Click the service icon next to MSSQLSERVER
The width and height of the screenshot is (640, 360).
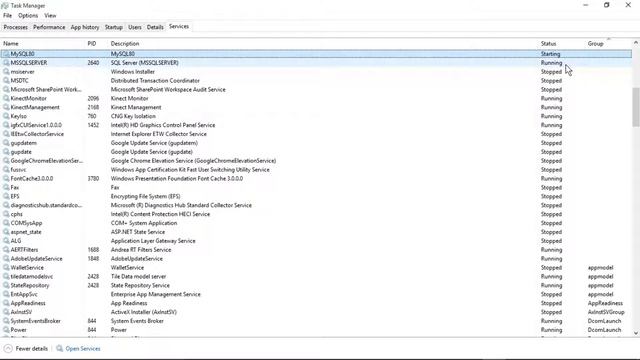pos(6,62)
